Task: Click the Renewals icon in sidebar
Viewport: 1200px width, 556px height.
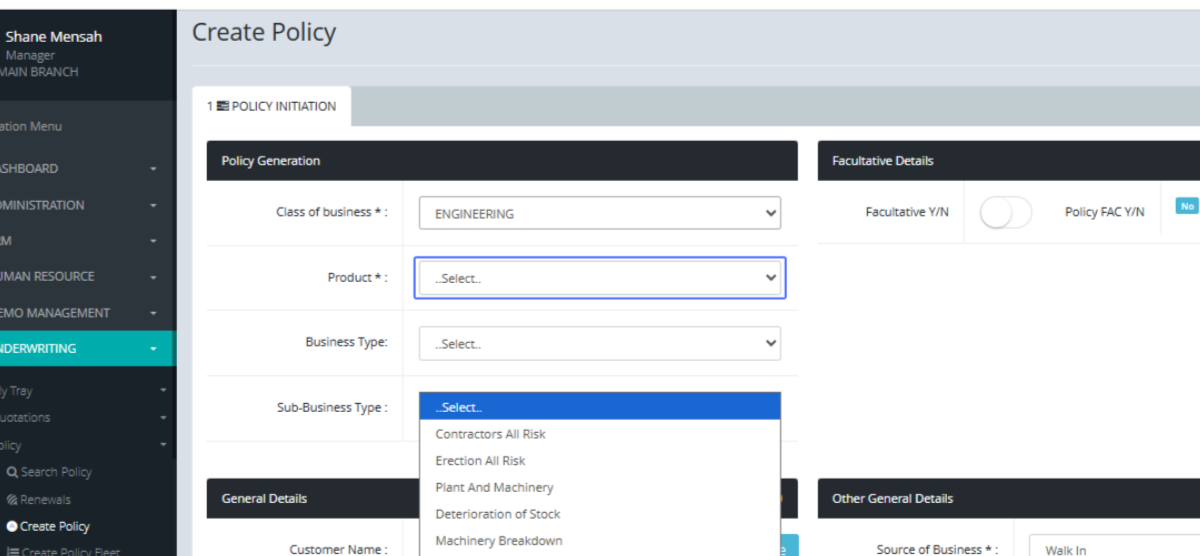Action: click(12, 499)
